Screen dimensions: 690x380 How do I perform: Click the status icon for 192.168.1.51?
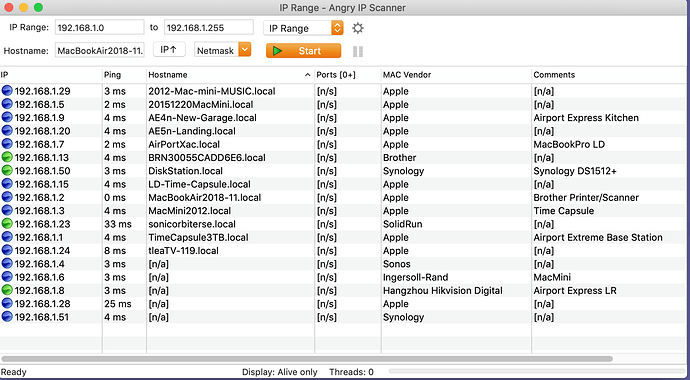pos(7,317)
